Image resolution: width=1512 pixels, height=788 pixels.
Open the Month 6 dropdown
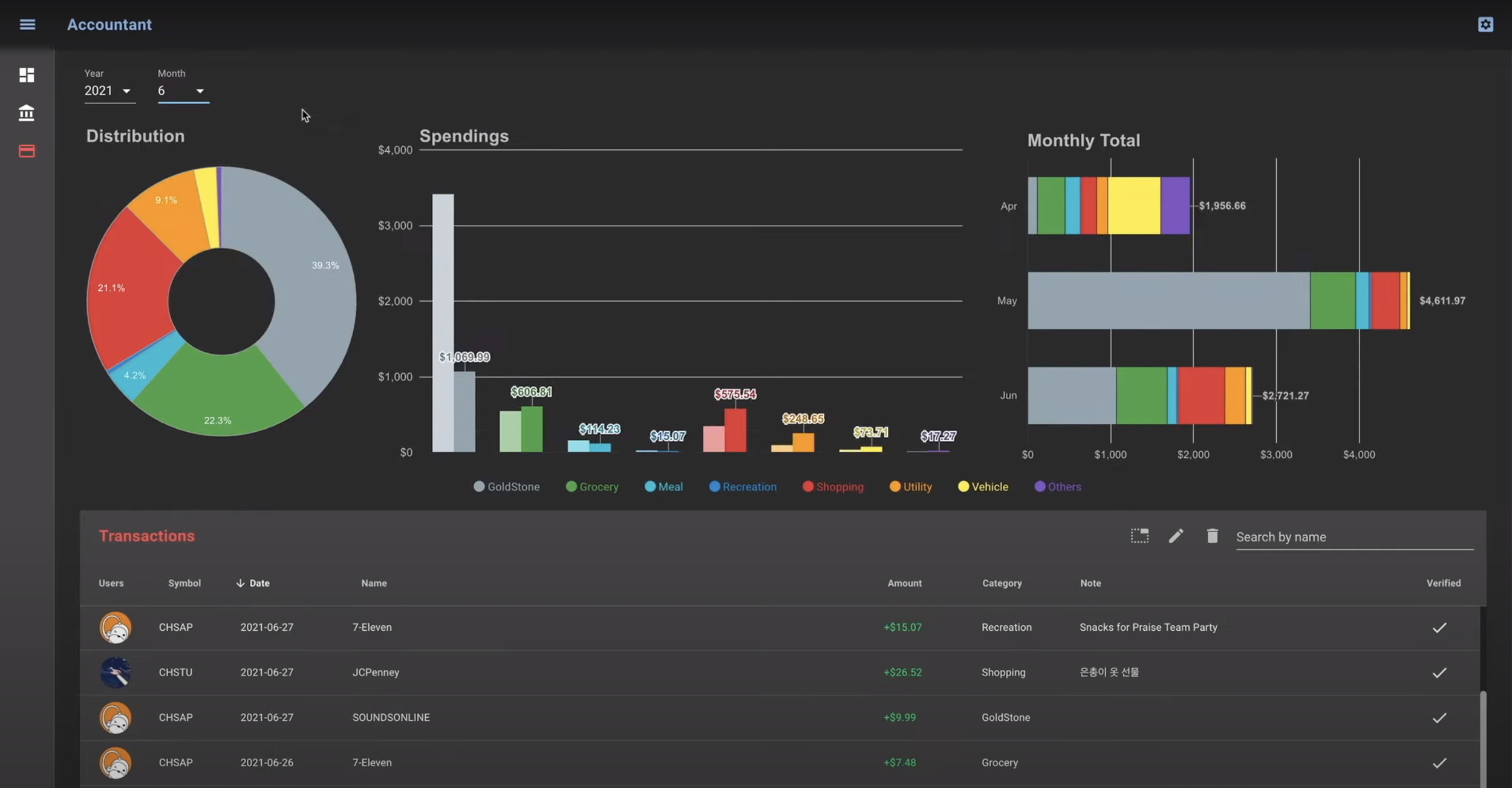click(183, 91)
